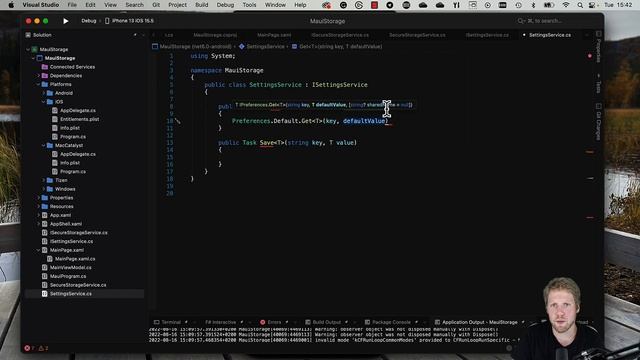Switch to the ISettingsService.cs tab
The image size is (640, 360).
point(487,35)
